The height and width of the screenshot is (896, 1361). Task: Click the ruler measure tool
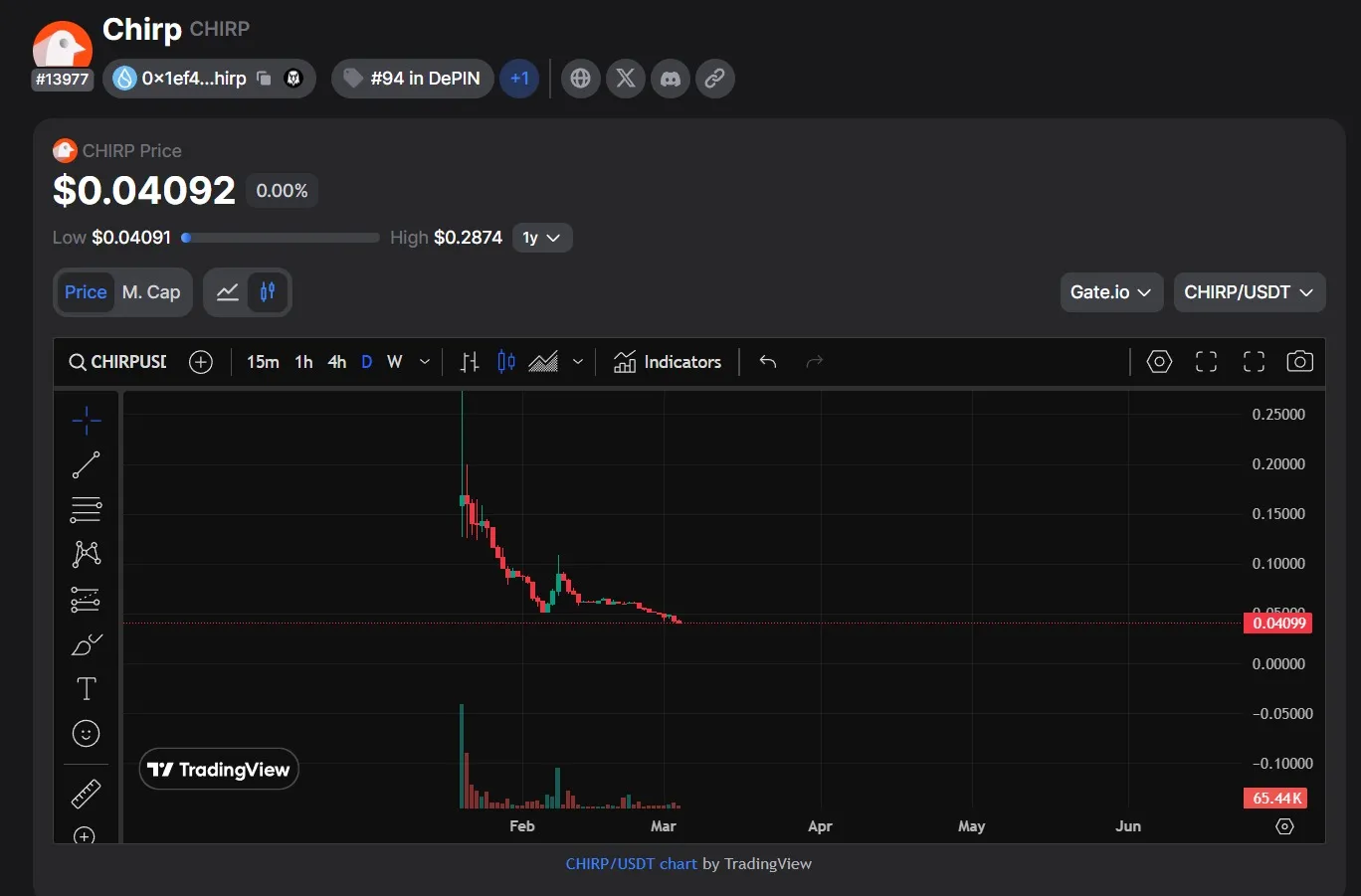(86, 794)
